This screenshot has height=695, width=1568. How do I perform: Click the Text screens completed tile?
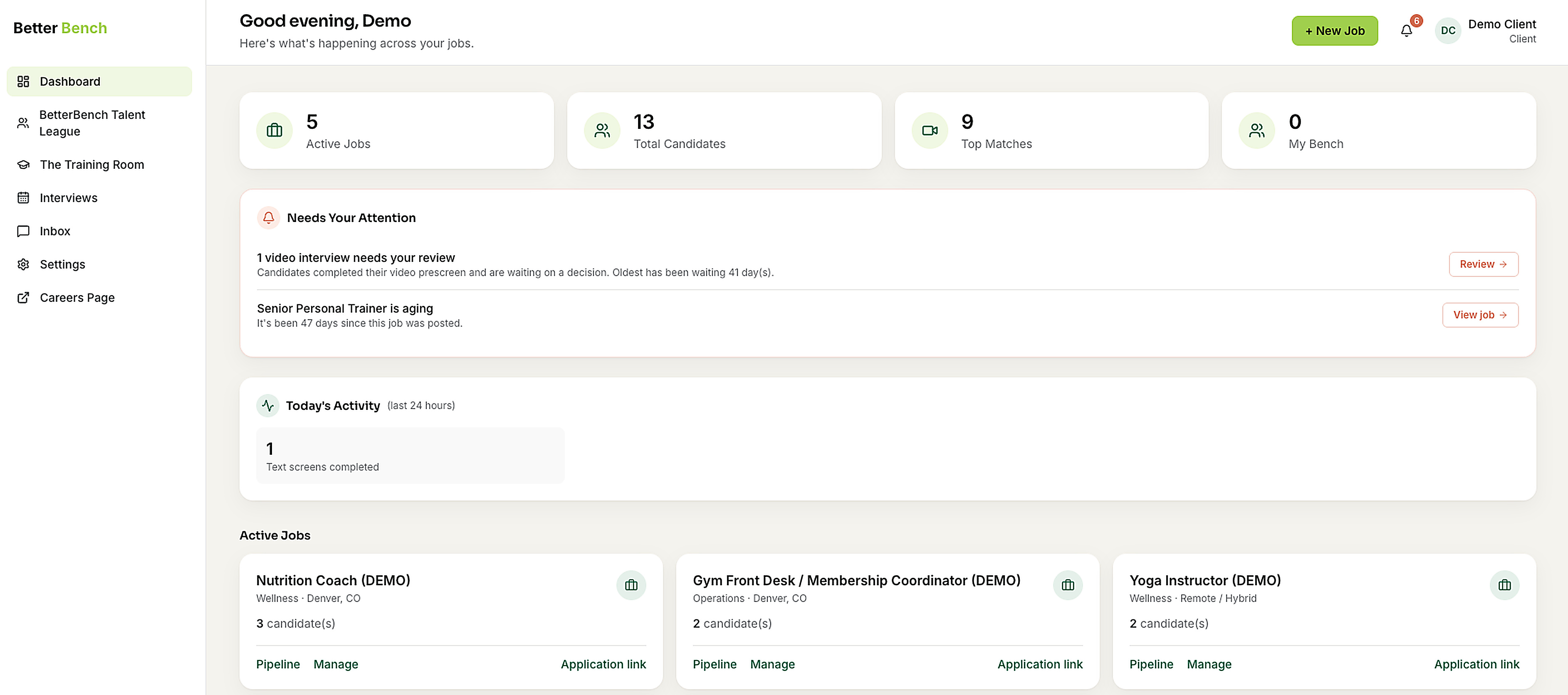coord(410,456)
